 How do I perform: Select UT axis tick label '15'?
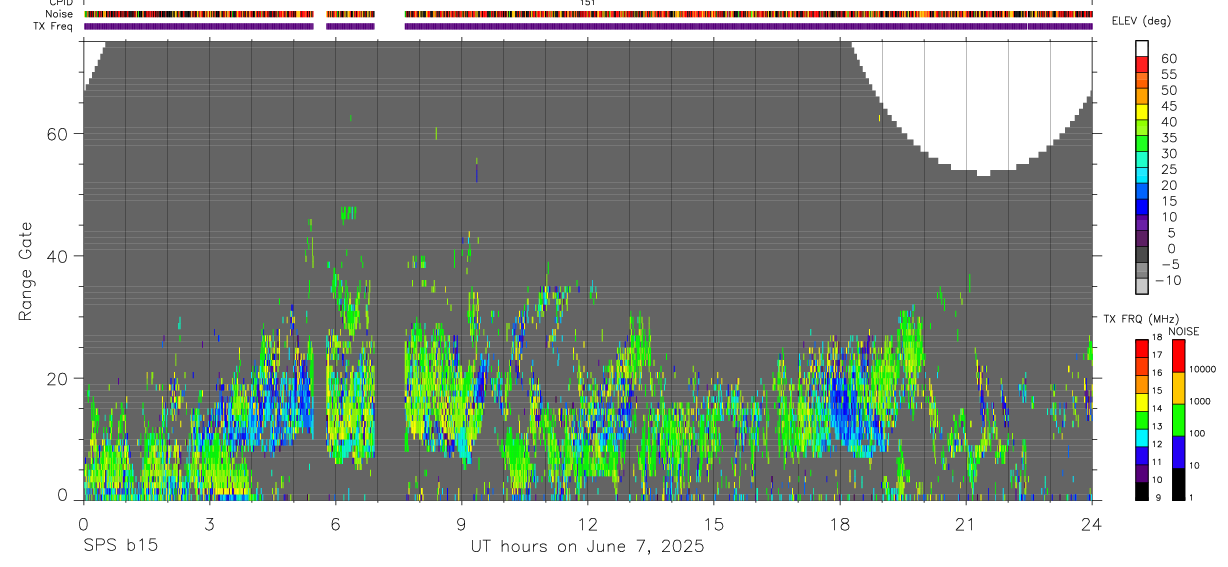[x=713, y=523]
